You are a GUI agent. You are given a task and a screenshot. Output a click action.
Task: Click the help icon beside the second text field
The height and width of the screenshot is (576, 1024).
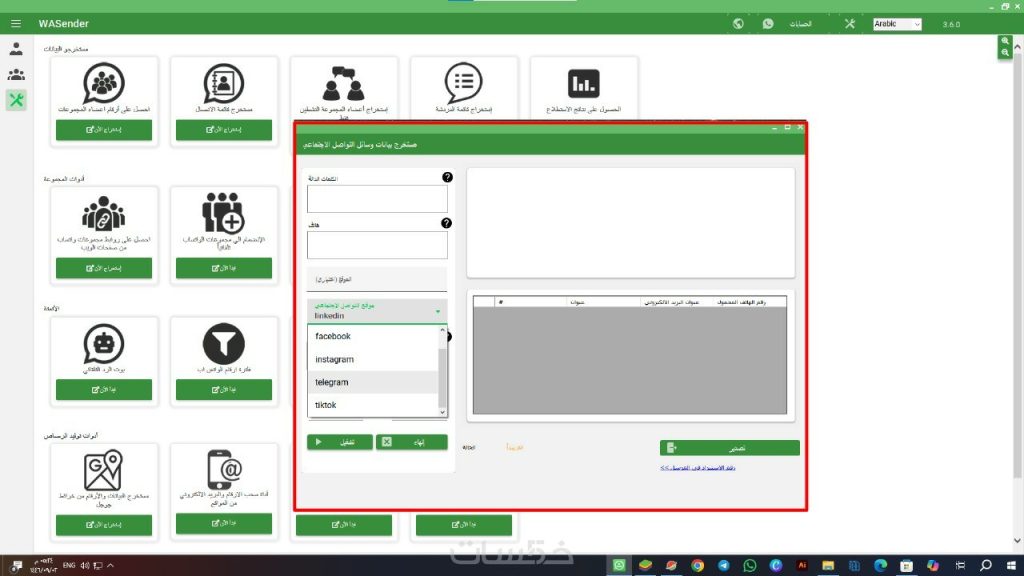(x=446, y=223)
